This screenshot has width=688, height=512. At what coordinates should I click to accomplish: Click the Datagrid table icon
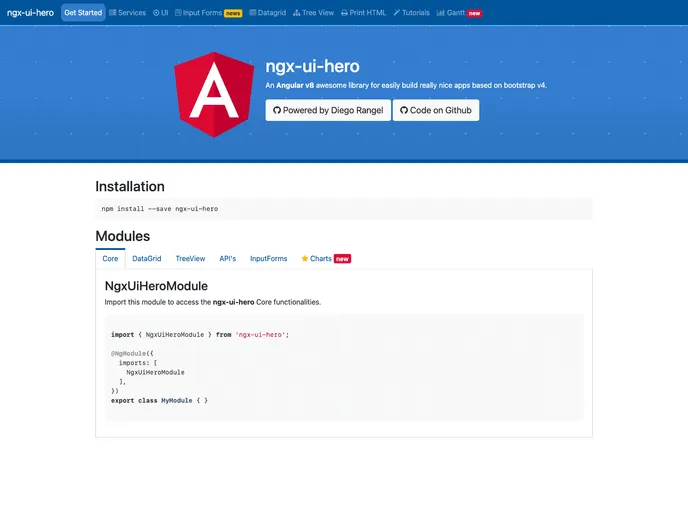pyautogui.click(x=252, y=13)
